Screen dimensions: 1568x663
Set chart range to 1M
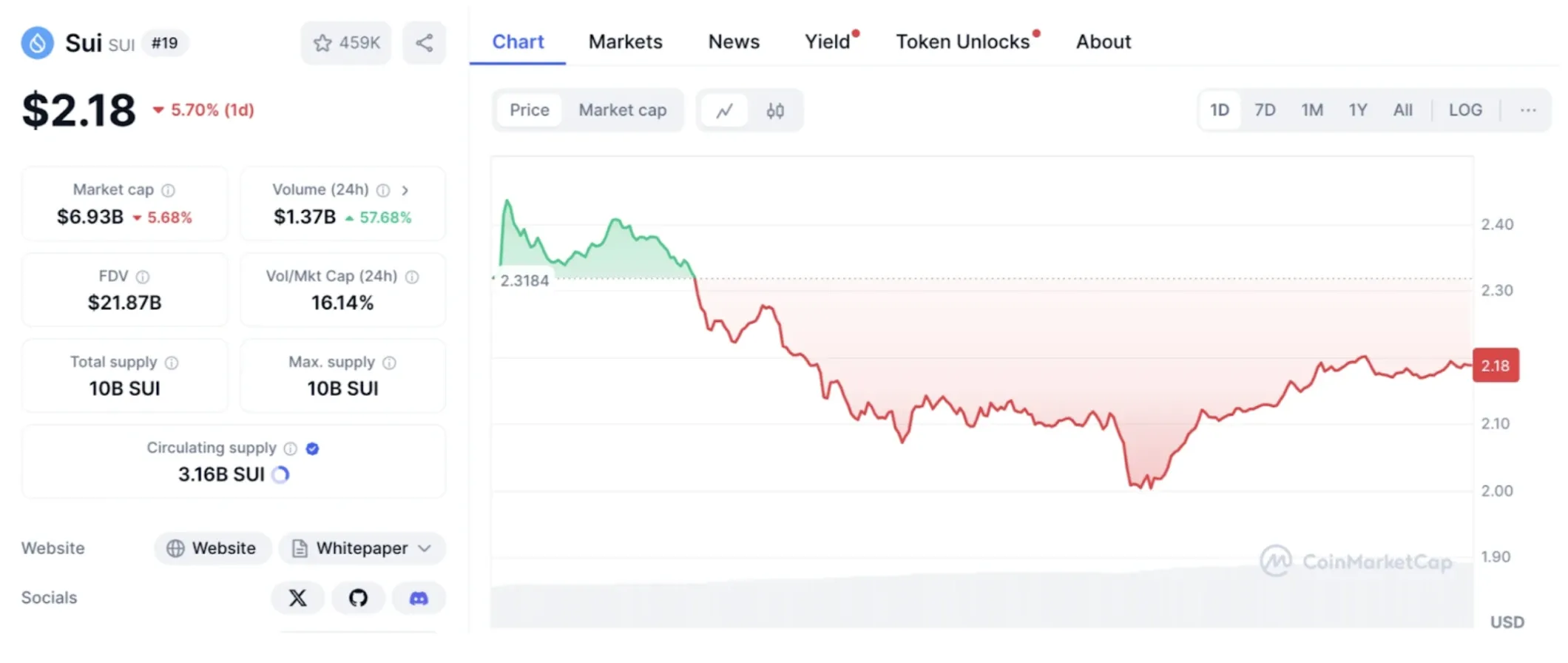[x=1312, y=110]
